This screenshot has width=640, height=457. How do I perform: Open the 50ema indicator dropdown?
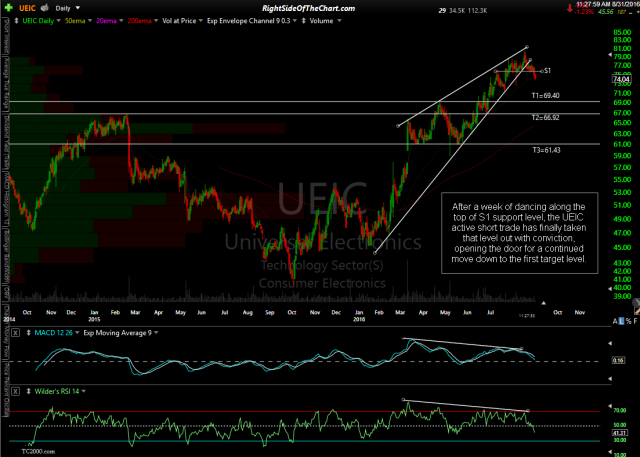(90, 21)
